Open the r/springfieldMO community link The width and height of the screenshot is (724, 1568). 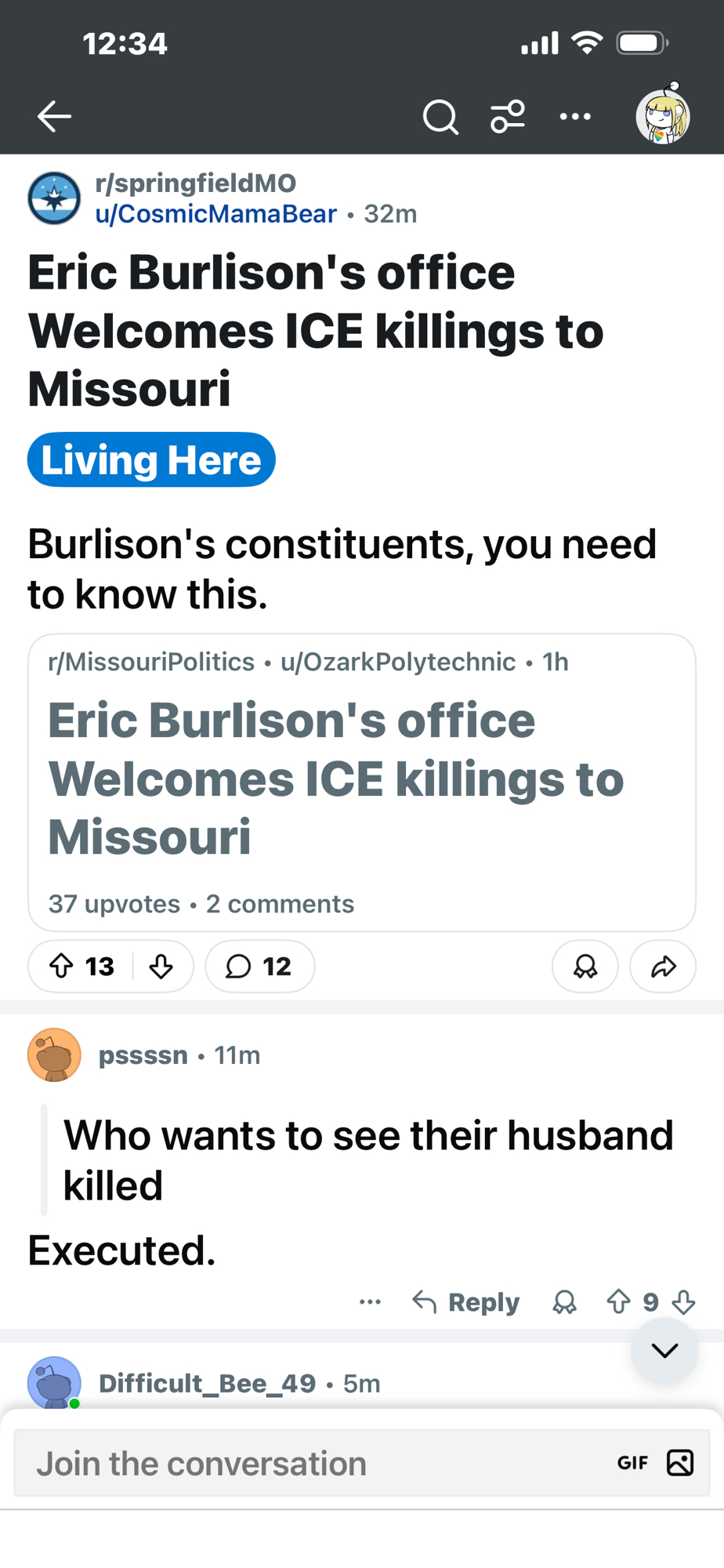[x=195, y=183]
